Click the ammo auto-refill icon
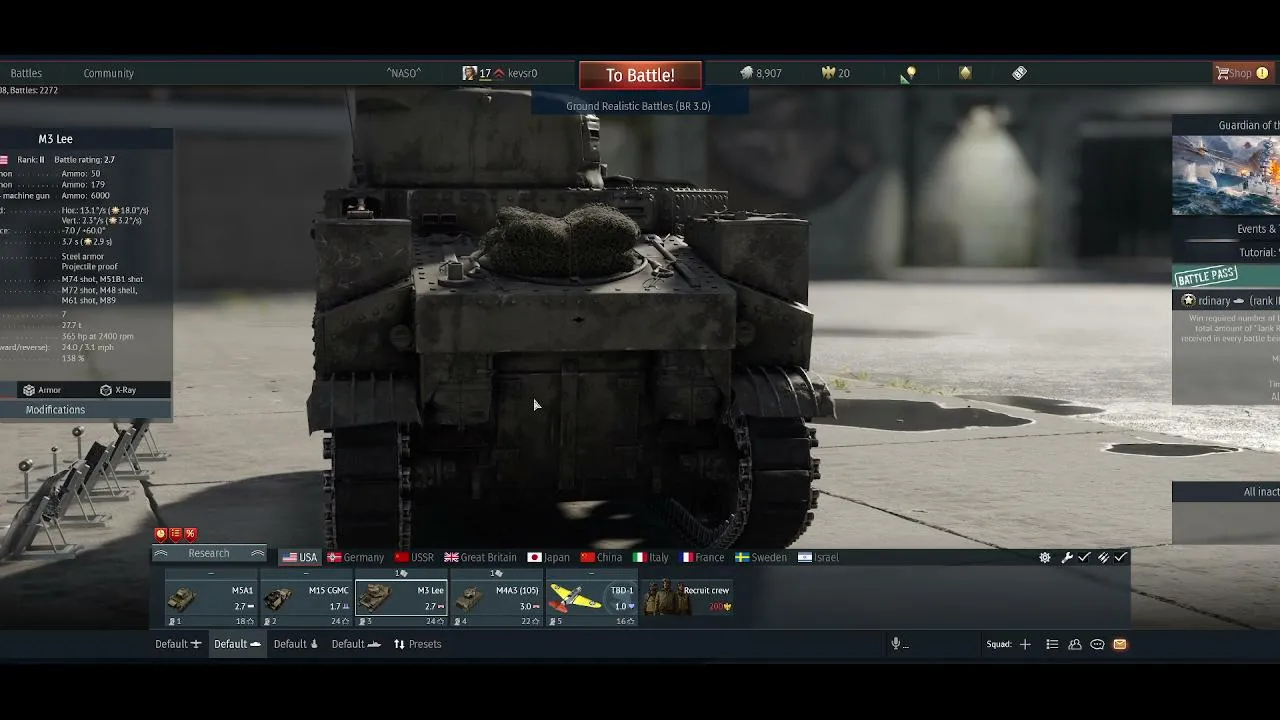 click(x=1103, y=557)
